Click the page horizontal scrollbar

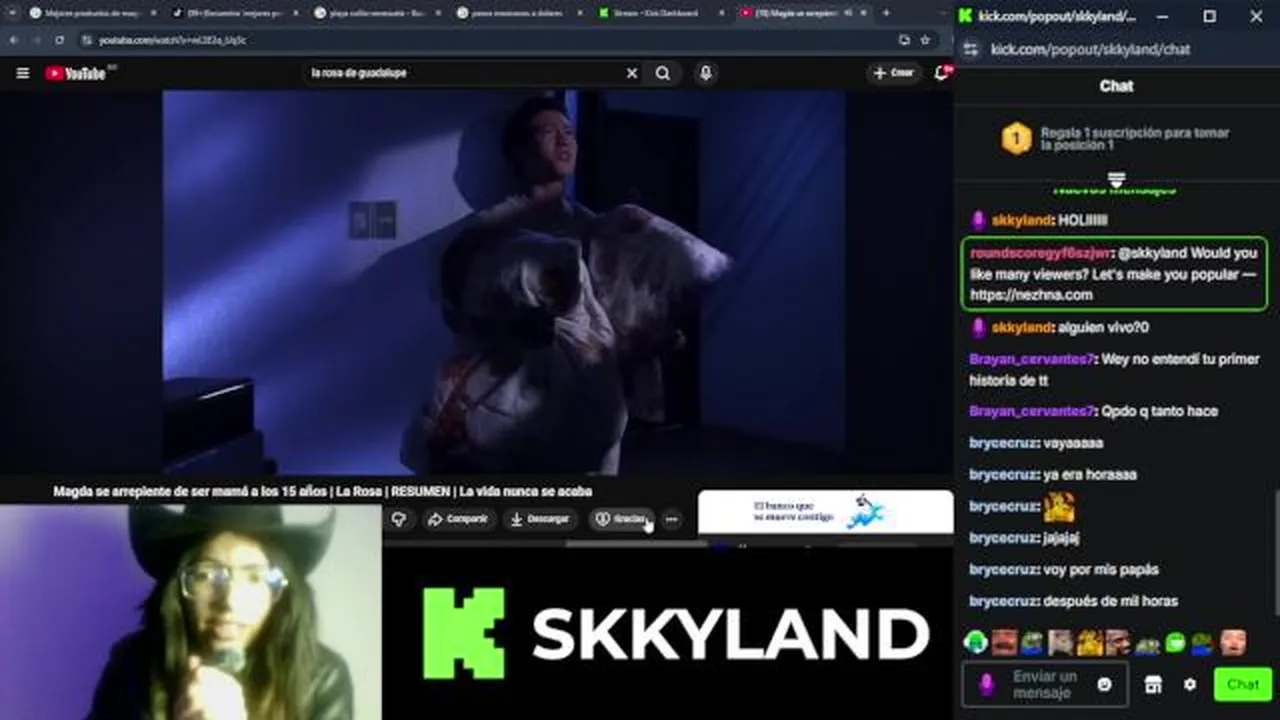click(636, 544)
